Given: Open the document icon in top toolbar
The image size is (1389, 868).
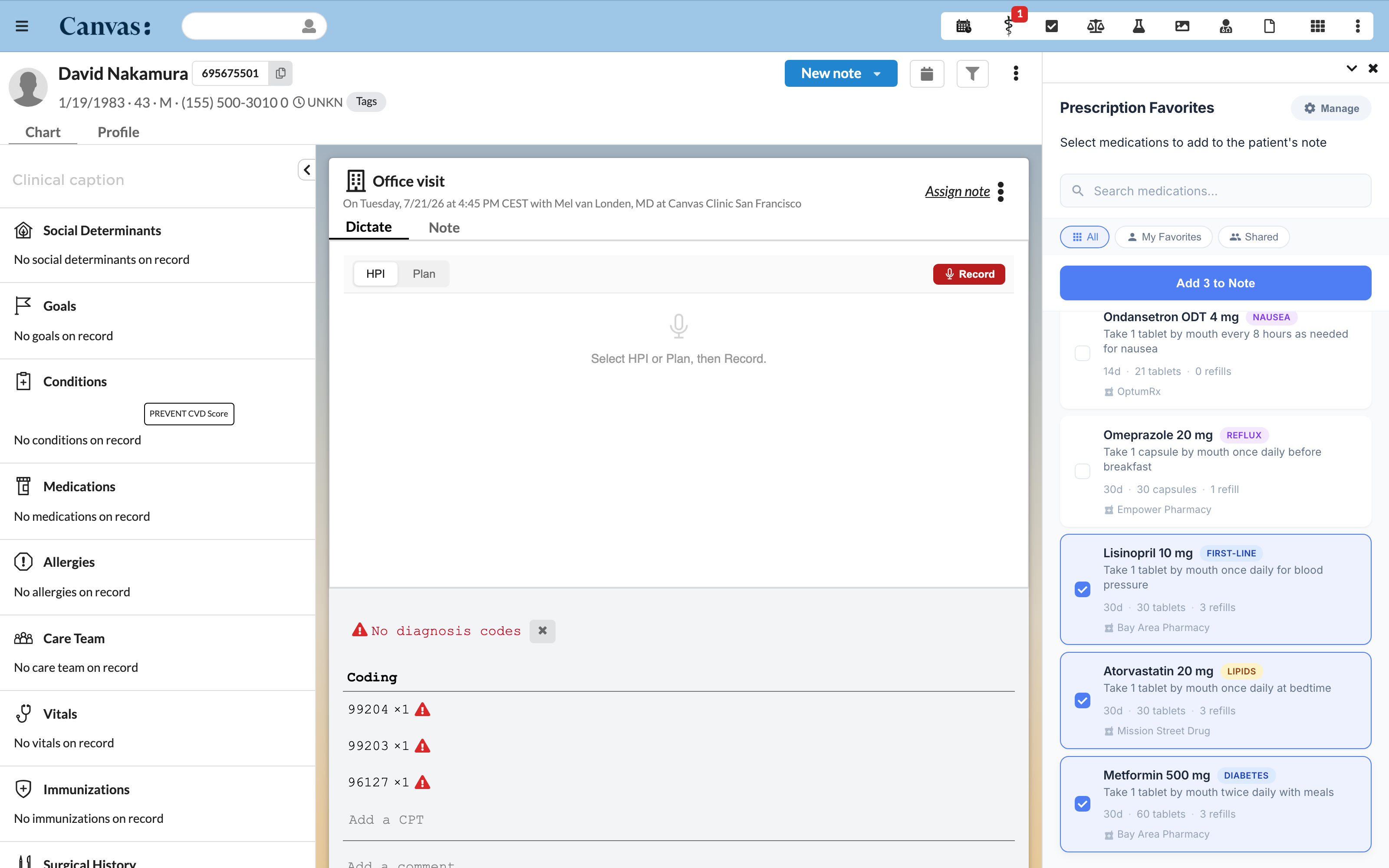Looking at the screenshot, I should [x=1270, y=26].
